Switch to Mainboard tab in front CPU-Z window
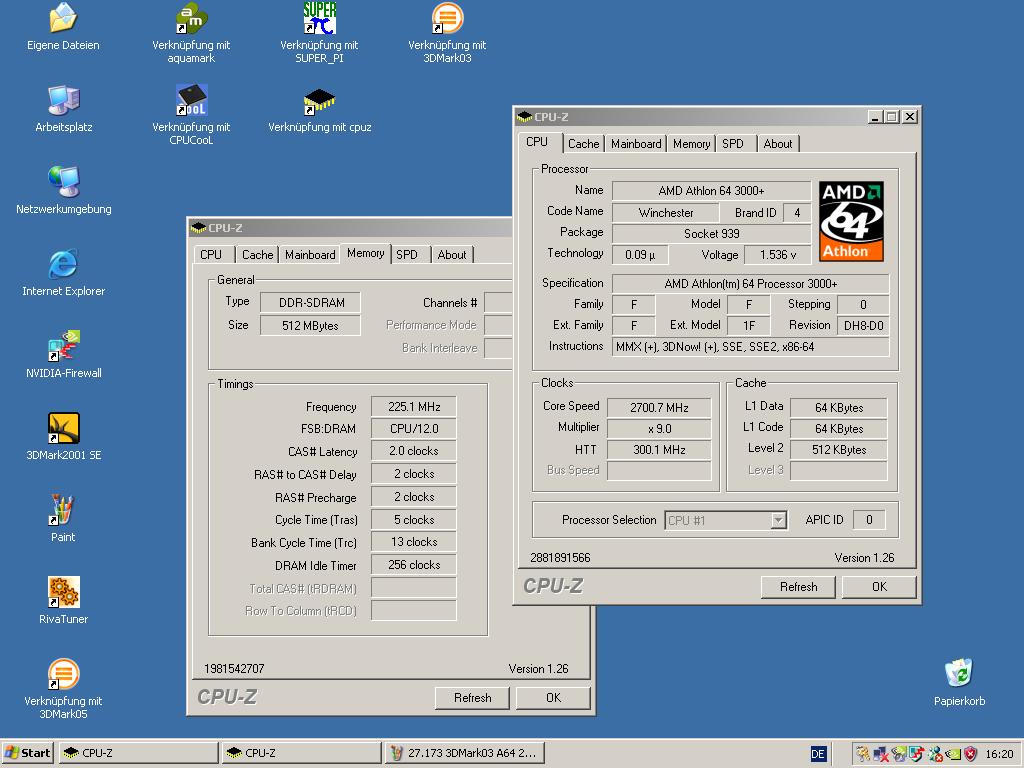1024x768 pixels. [636, 144]
